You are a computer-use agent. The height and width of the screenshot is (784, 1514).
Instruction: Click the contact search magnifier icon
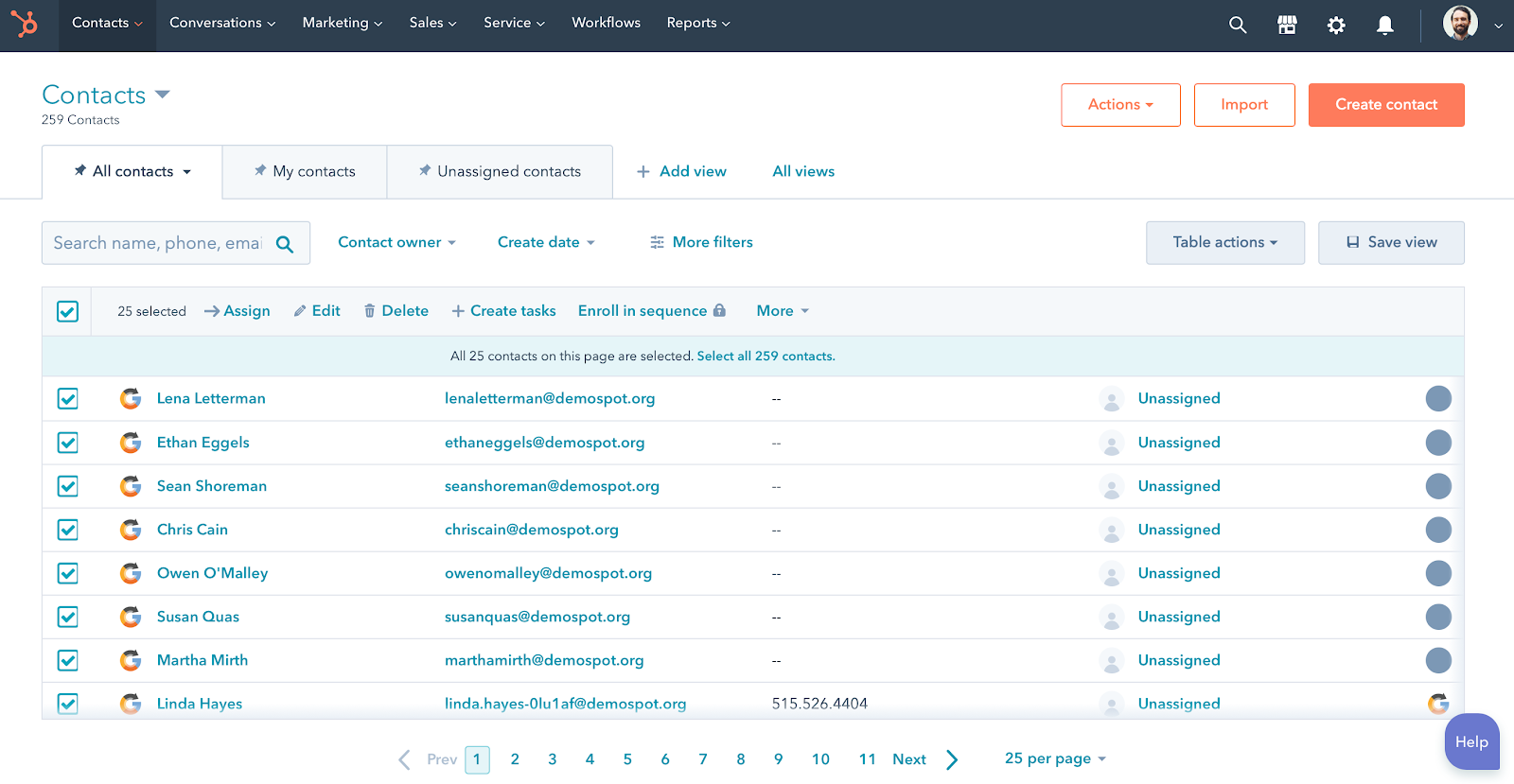285,244
